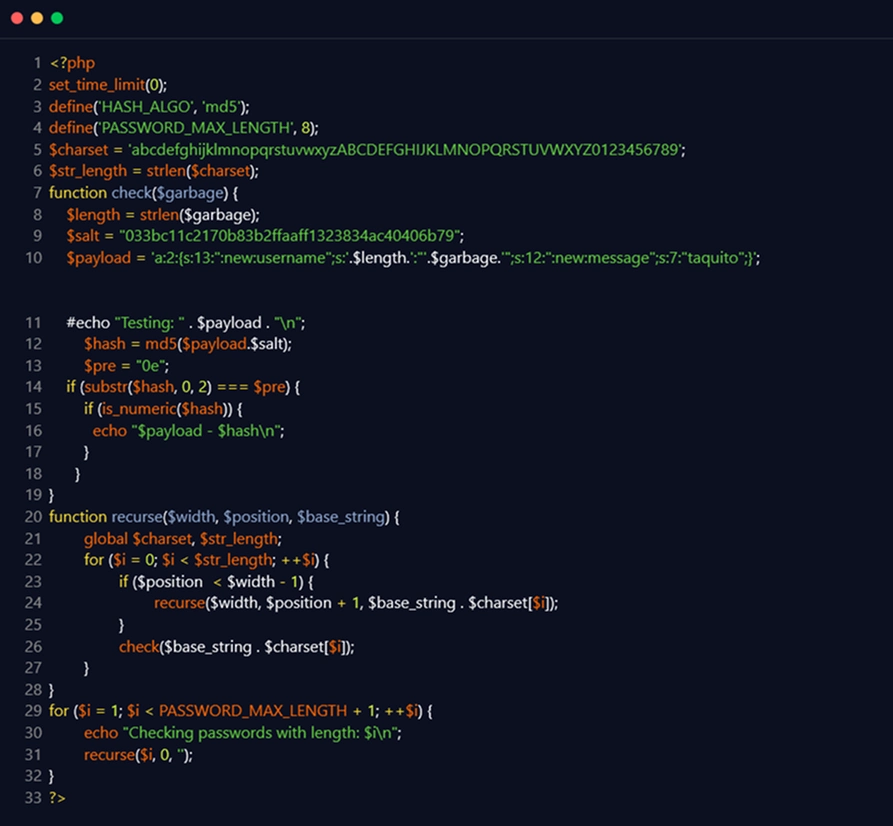The height and width of the screenshot is (826, 893).
Task: Click the yellow minimize window dot
Action: click(37, 18)
